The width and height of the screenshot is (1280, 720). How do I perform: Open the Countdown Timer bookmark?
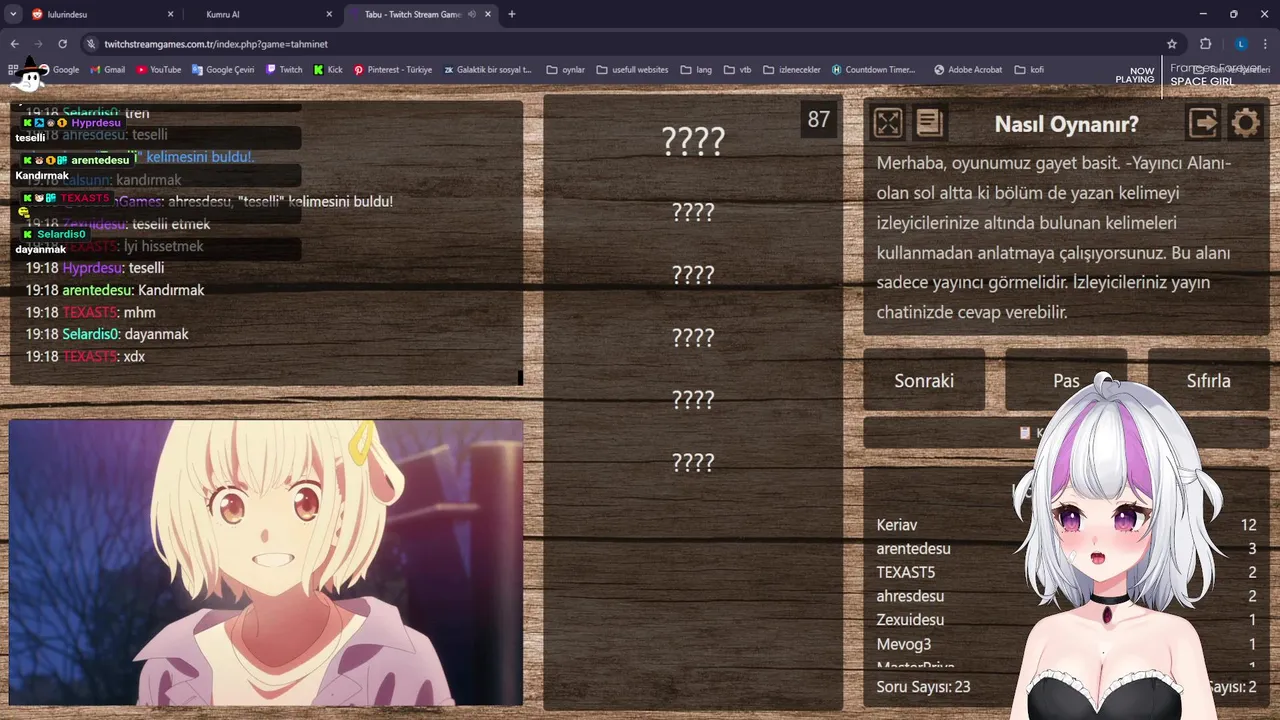coord(873,70)
